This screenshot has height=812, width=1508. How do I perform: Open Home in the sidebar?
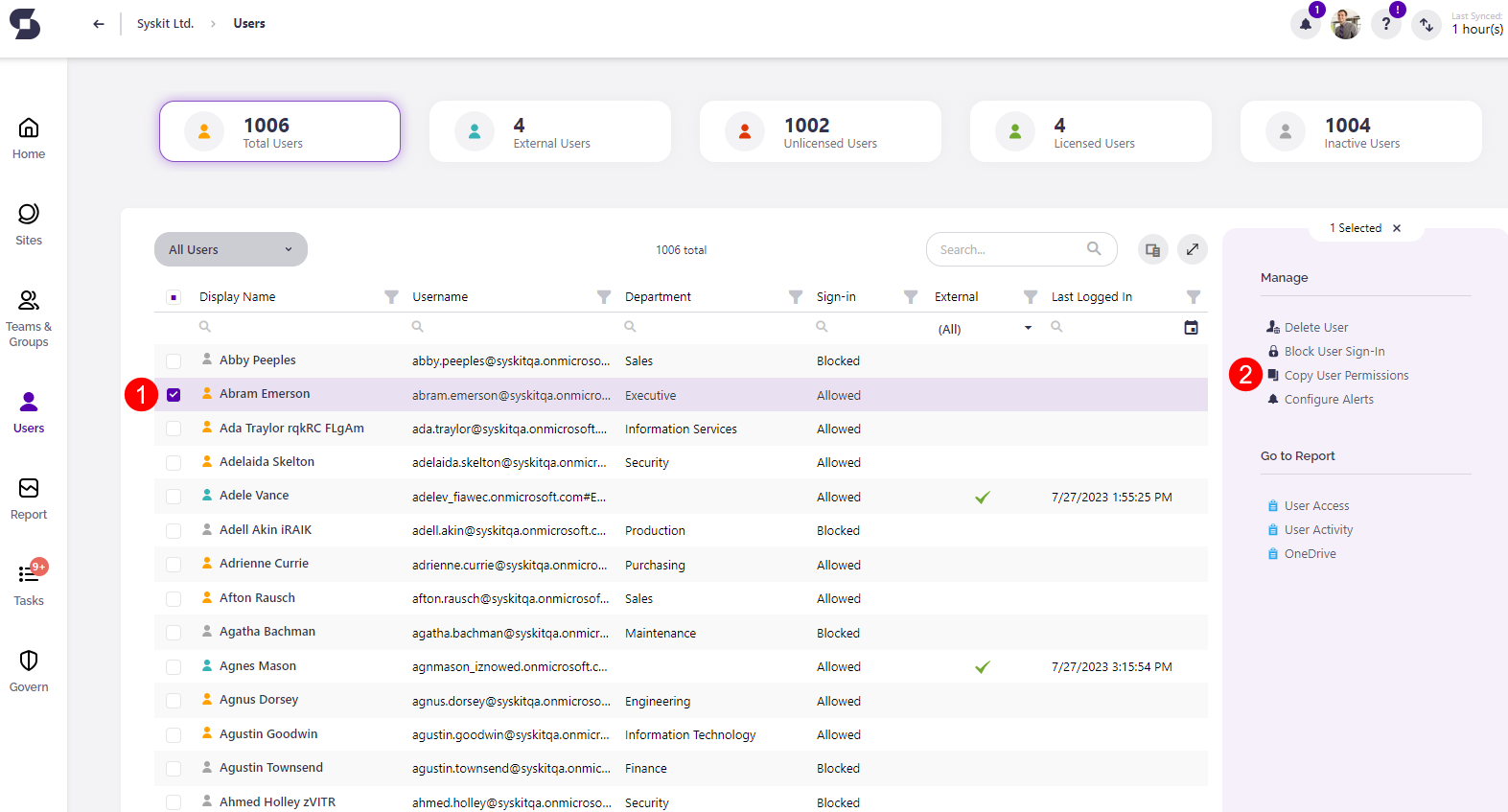point(29,138)
